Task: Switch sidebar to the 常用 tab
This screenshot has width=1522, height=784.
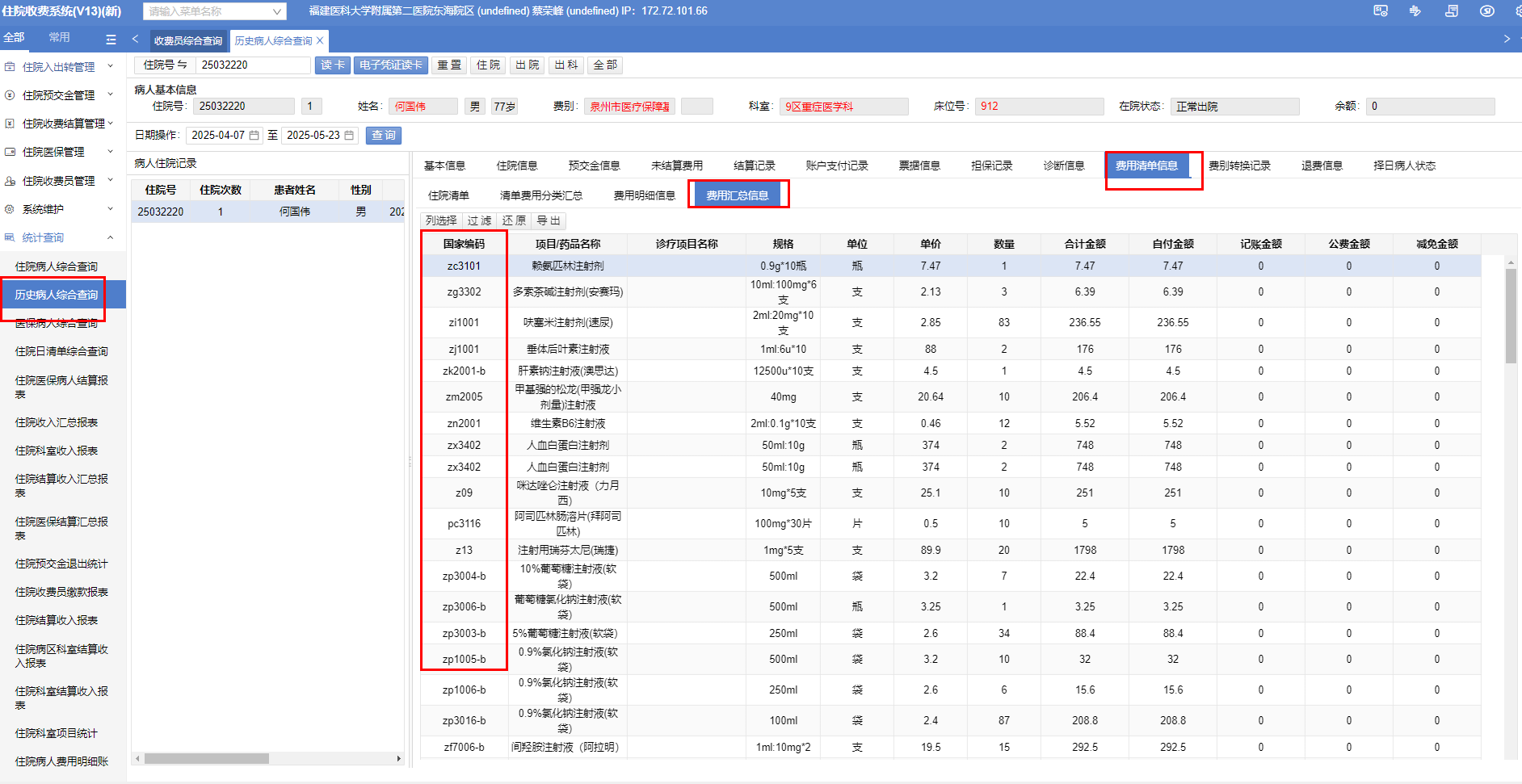Action: [x=59, y=37]
